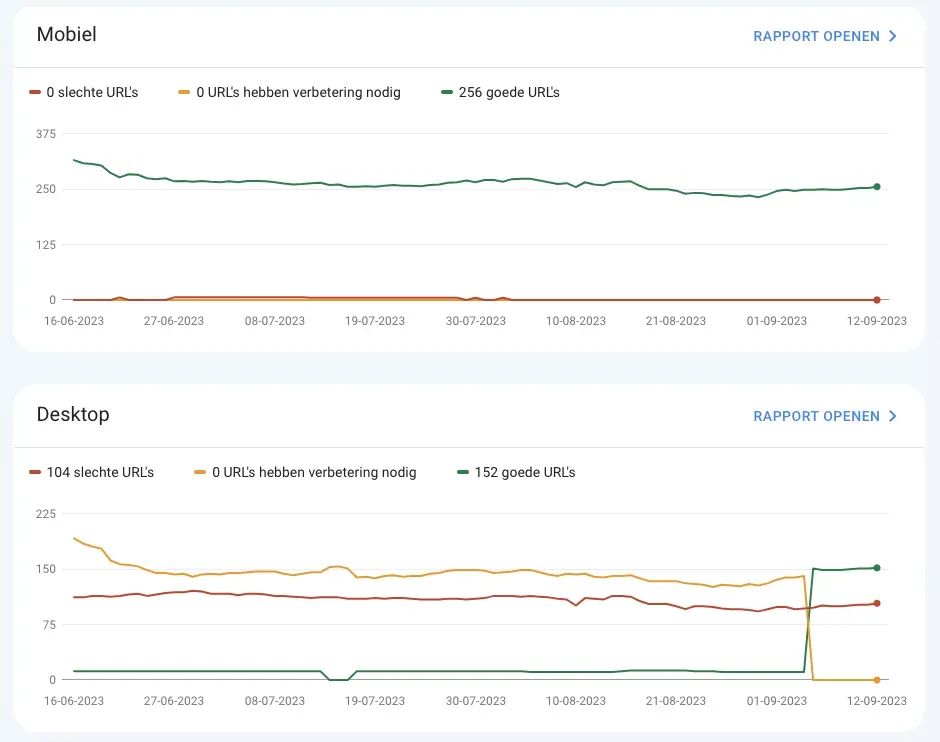This screenshot has height=742, width=940.
Task: Click the green endpoint dot on Desktop chart
Action: 877,568
